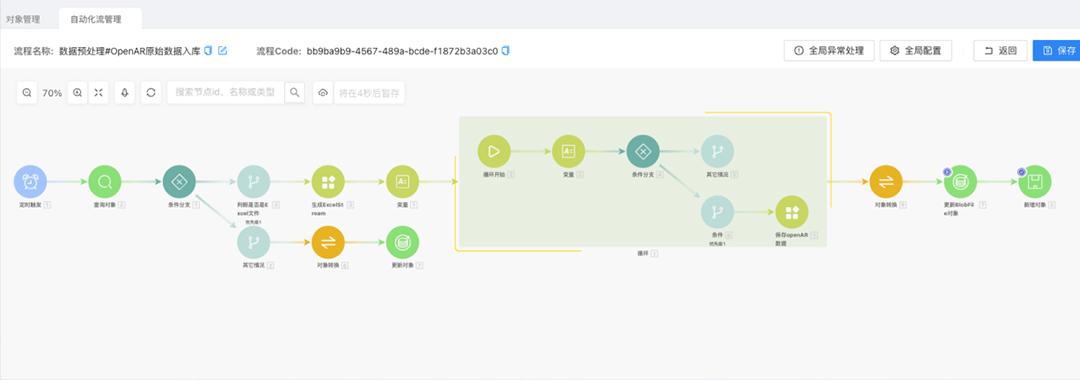
Task: Click the 定时触发 alarm clock node
Action: (30, 182)
